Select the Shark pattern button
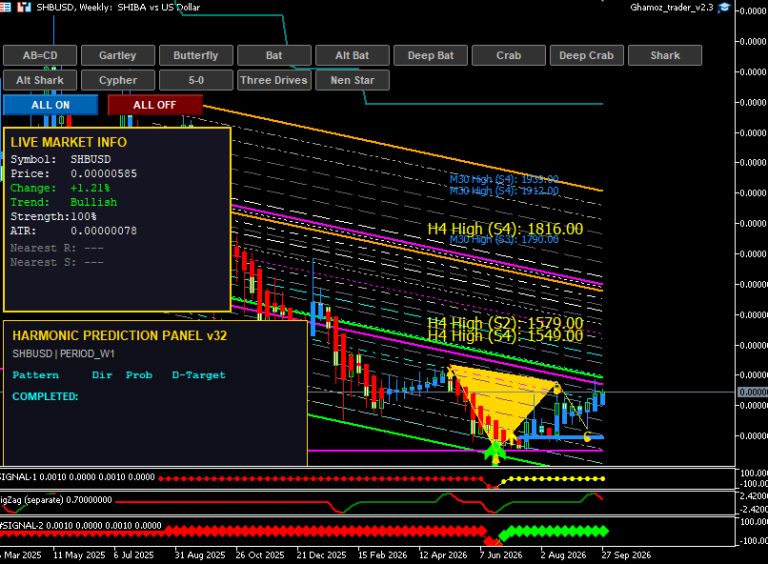The image size is (768, 564). pos(665,55)
